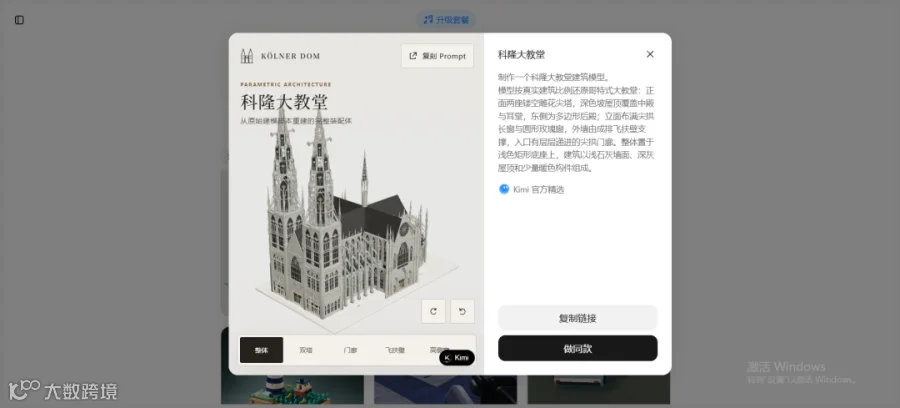Click the Kimi badge pill
Viewport: 900px width, 408px height.
[x=457, y=358]
